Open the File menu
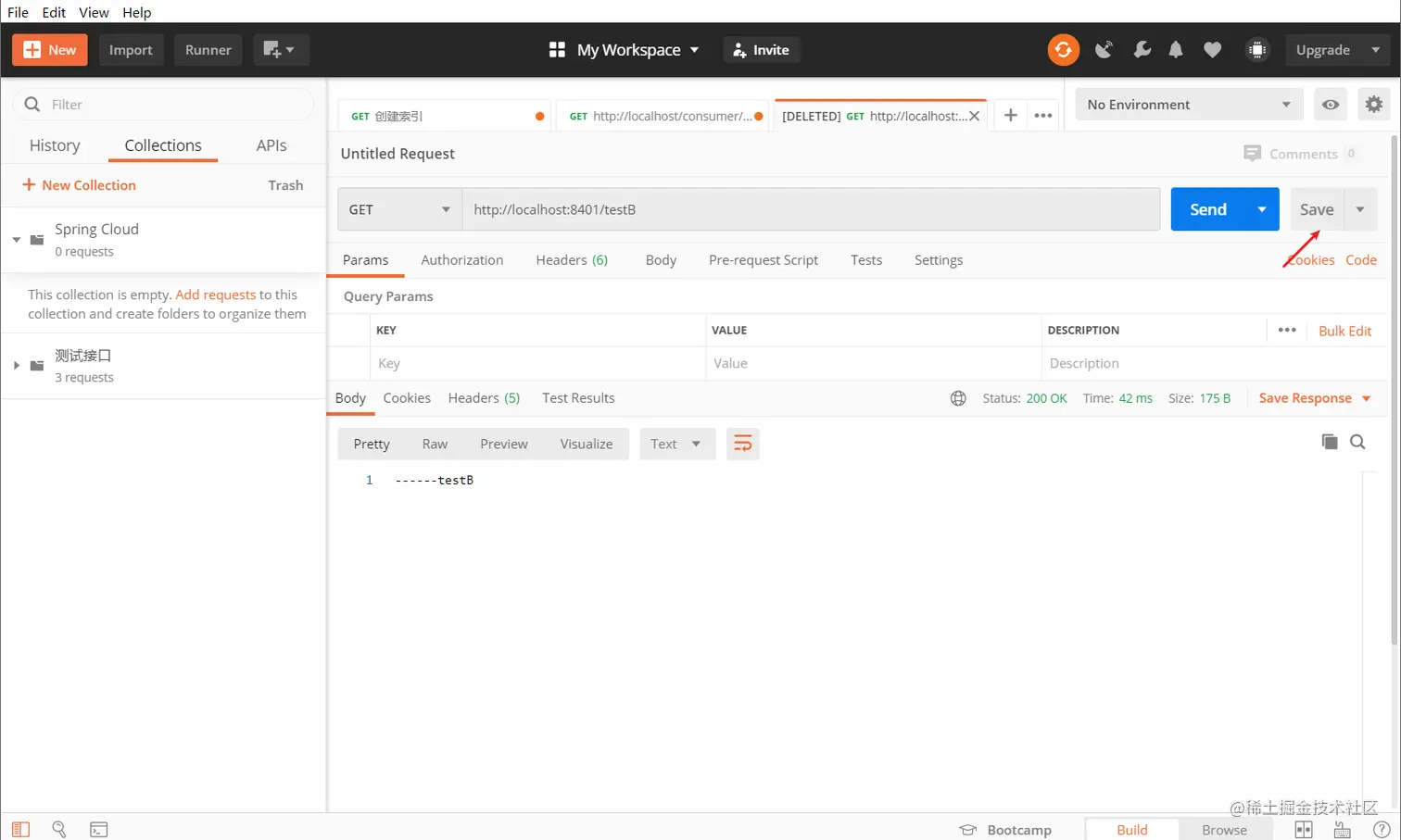The width and height of the screenshot is (1401, 840). [x=18, y=12]
